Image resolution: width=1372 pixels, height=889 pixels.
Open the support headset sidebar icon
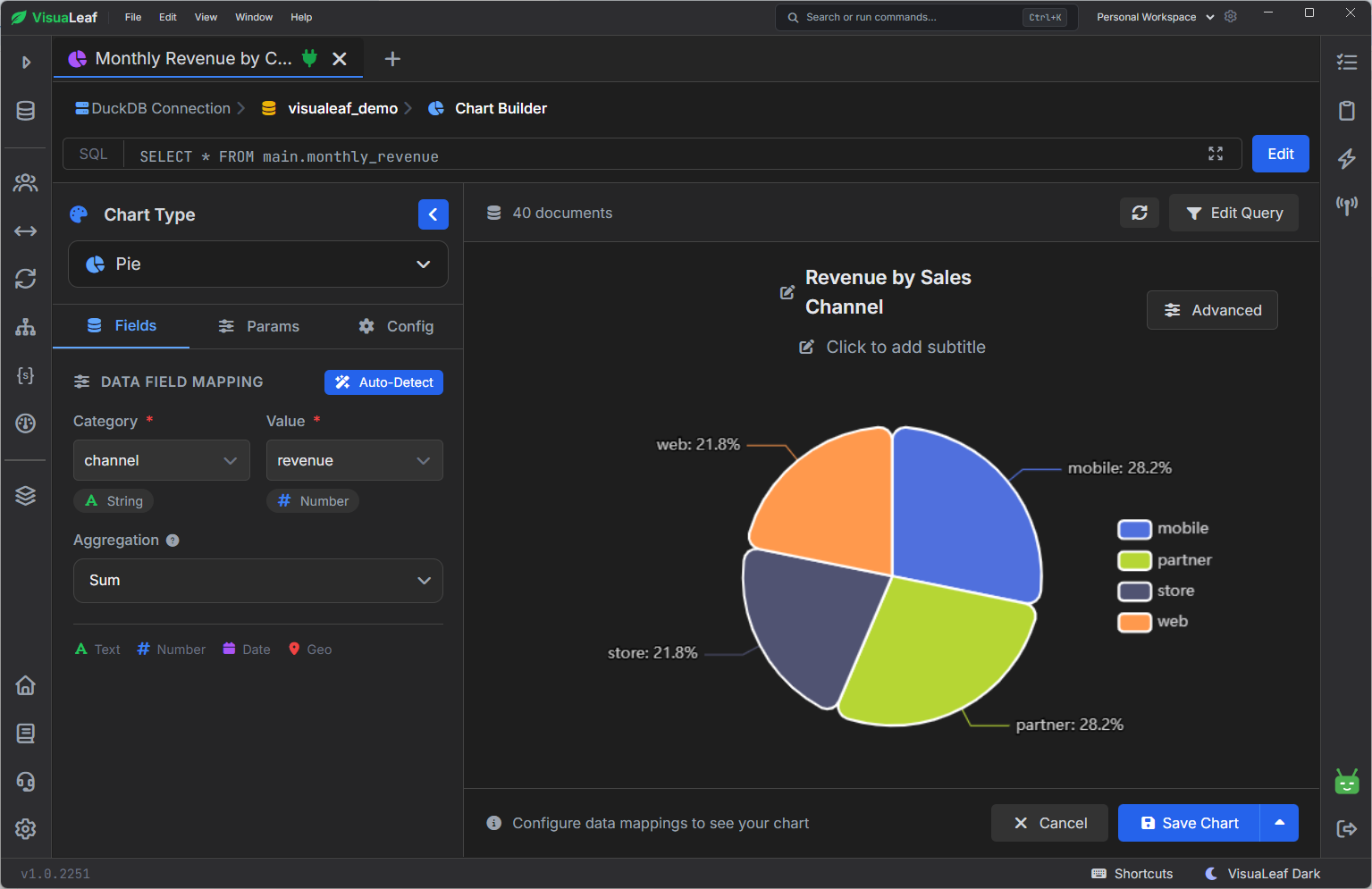coord(26,782)
